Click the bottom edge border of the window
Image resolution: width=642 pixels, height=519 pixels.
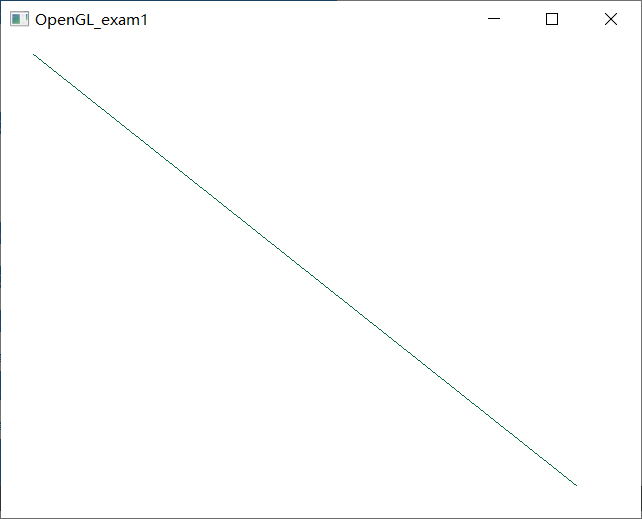click(321, 518)
